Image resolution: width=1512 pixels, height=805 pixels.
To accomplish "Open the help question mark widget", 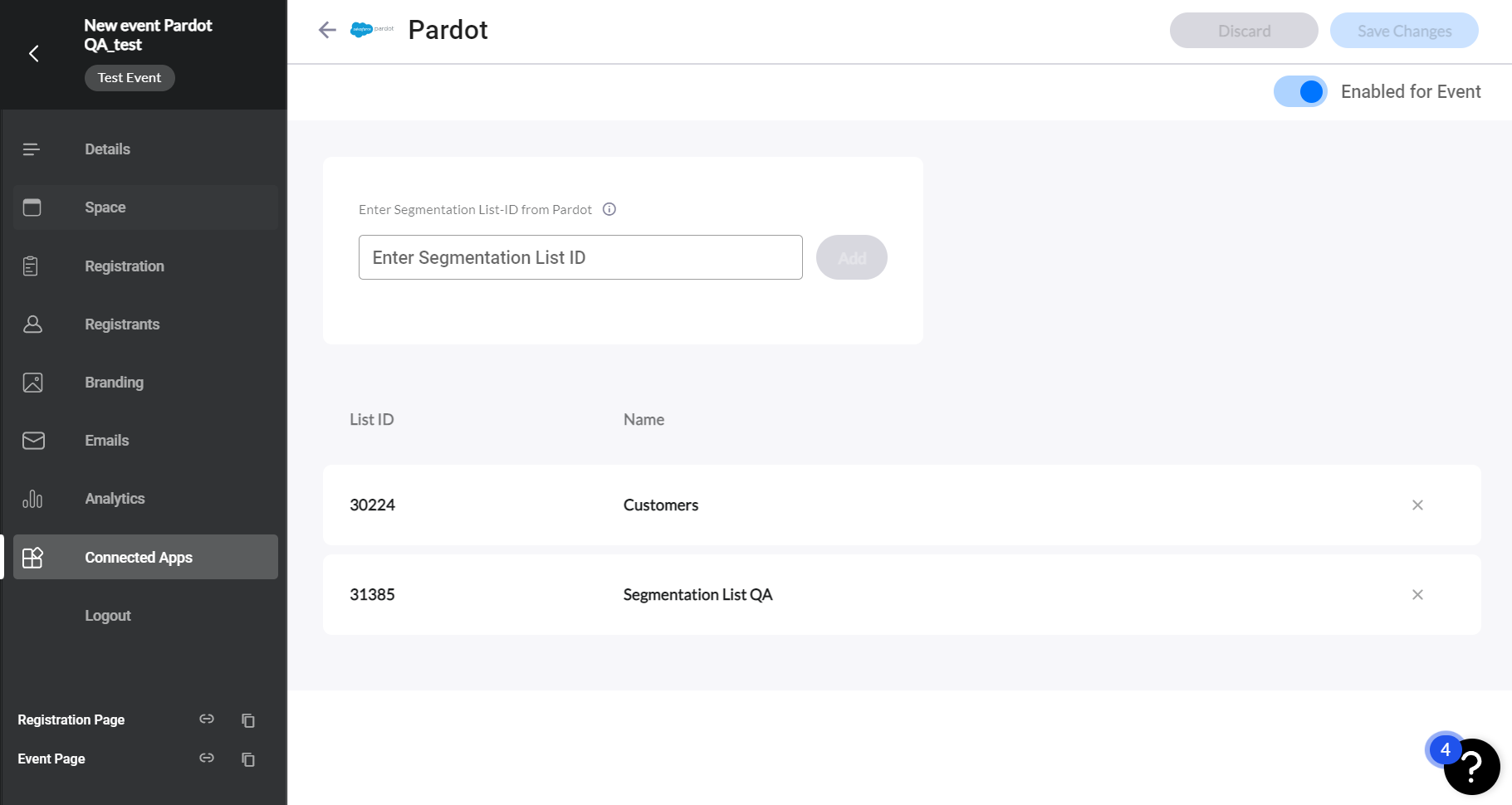I will tap(1472, 768).
